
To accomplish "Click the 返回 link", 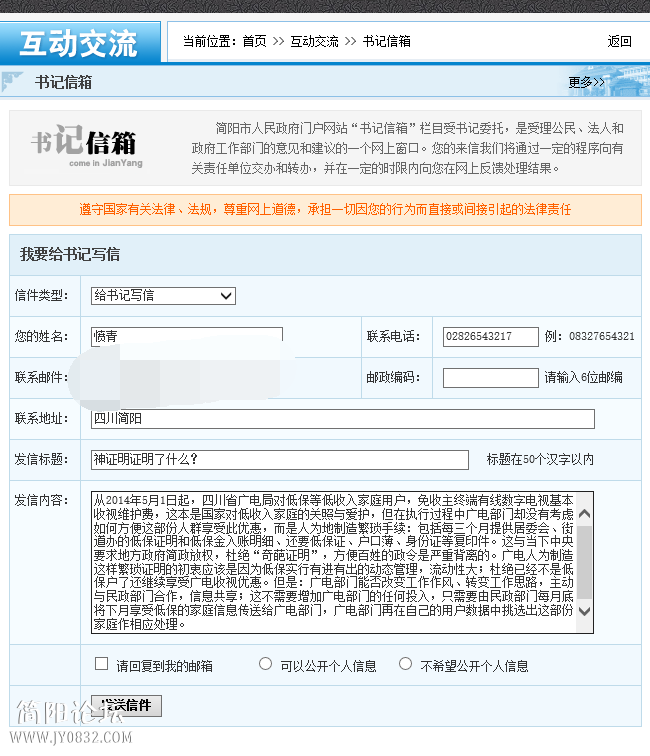I will pyautogui.click(x=619, y=41).
